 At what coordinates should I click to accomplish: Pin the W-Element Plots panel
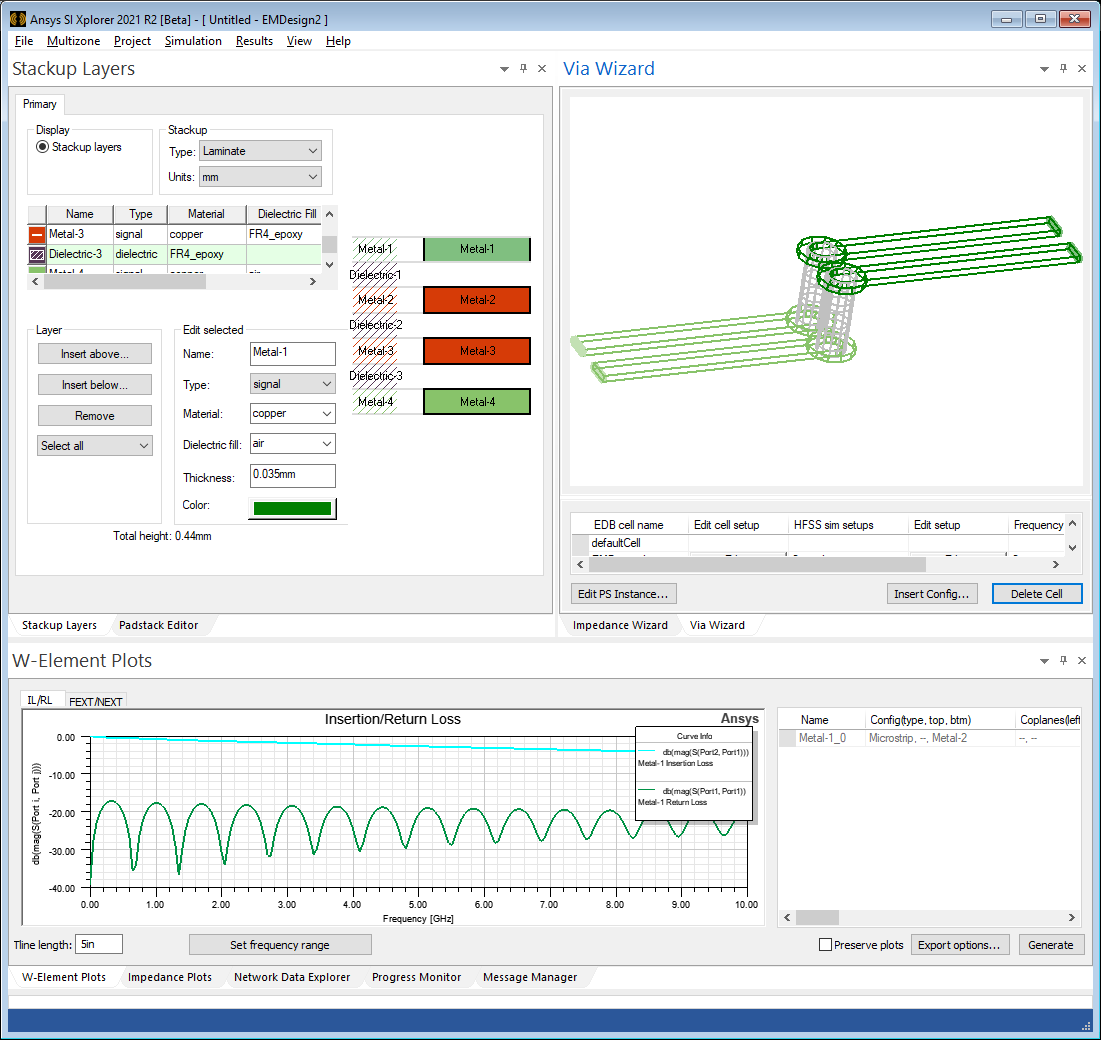1063,661
